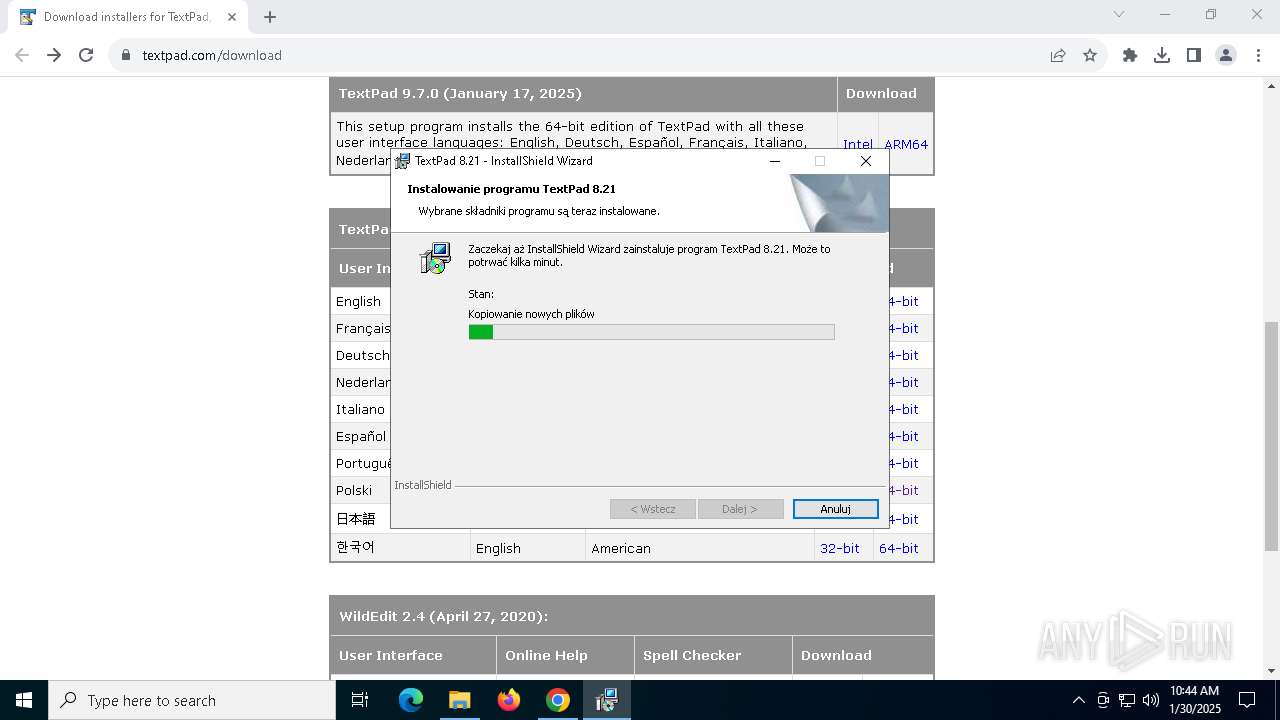The width and height of the screenshot is (1280, 720).
Task: Click the page vertical scrollbar thumb
Action: pos(1271,436)
